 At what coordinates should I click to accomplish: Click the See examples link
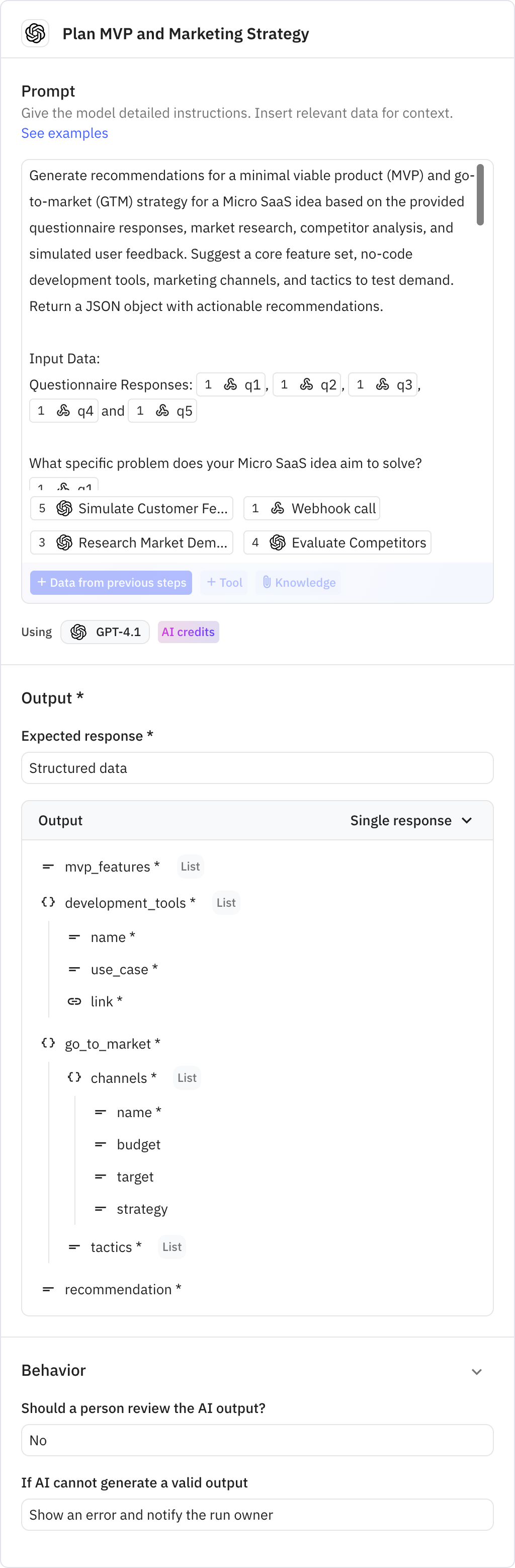click(64, 133)
